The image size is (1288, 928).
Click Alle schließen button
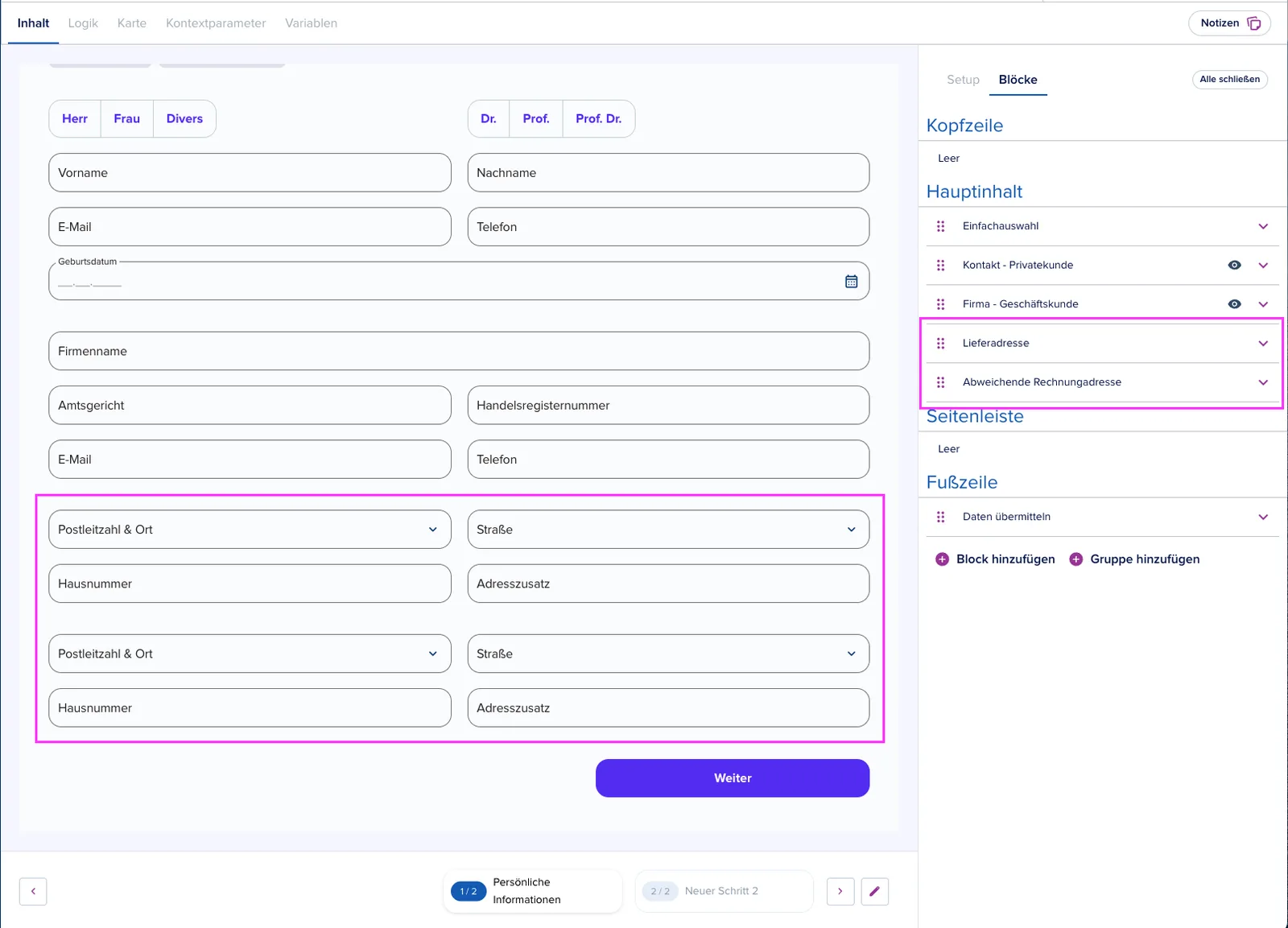click(x=1229, y=80)
